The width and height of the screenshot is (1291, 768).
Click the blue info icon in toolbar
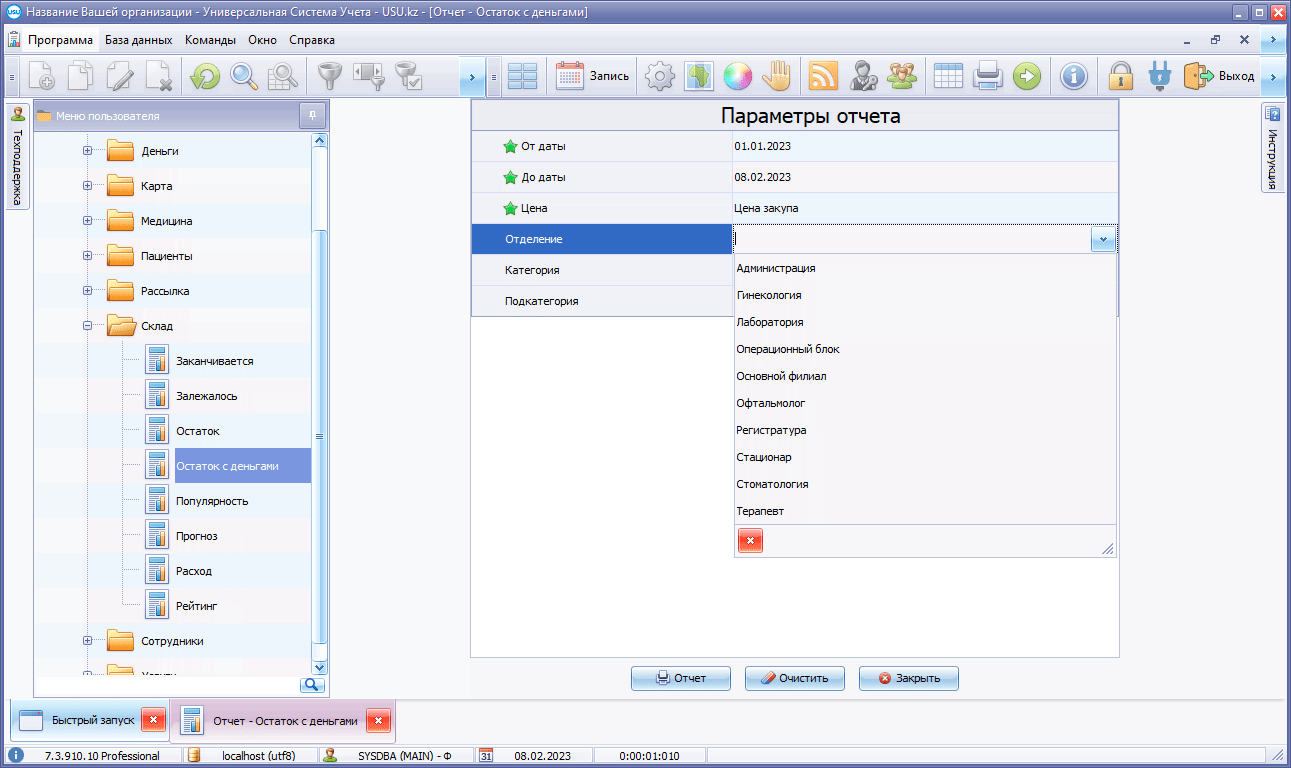point(1073,76)
